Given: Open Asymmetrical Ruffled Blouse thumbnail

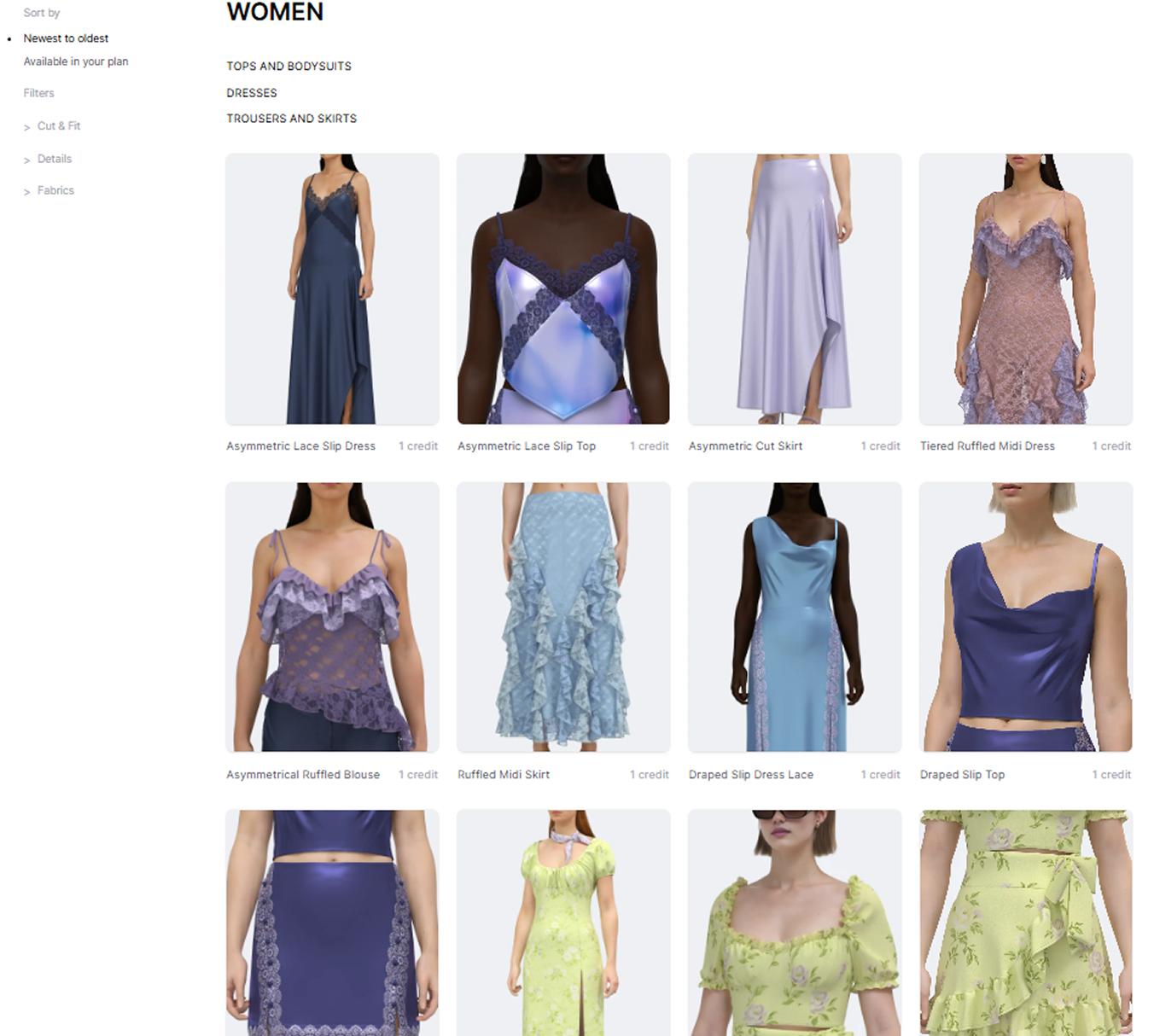Looking at the screenshot, I should (x=332, y=617).
